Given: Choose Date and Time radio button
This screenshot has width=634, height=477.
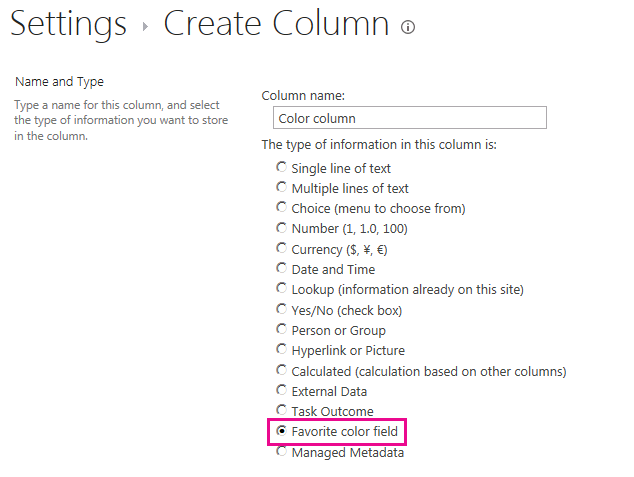Looking at the screenshot, I should 282,269.
